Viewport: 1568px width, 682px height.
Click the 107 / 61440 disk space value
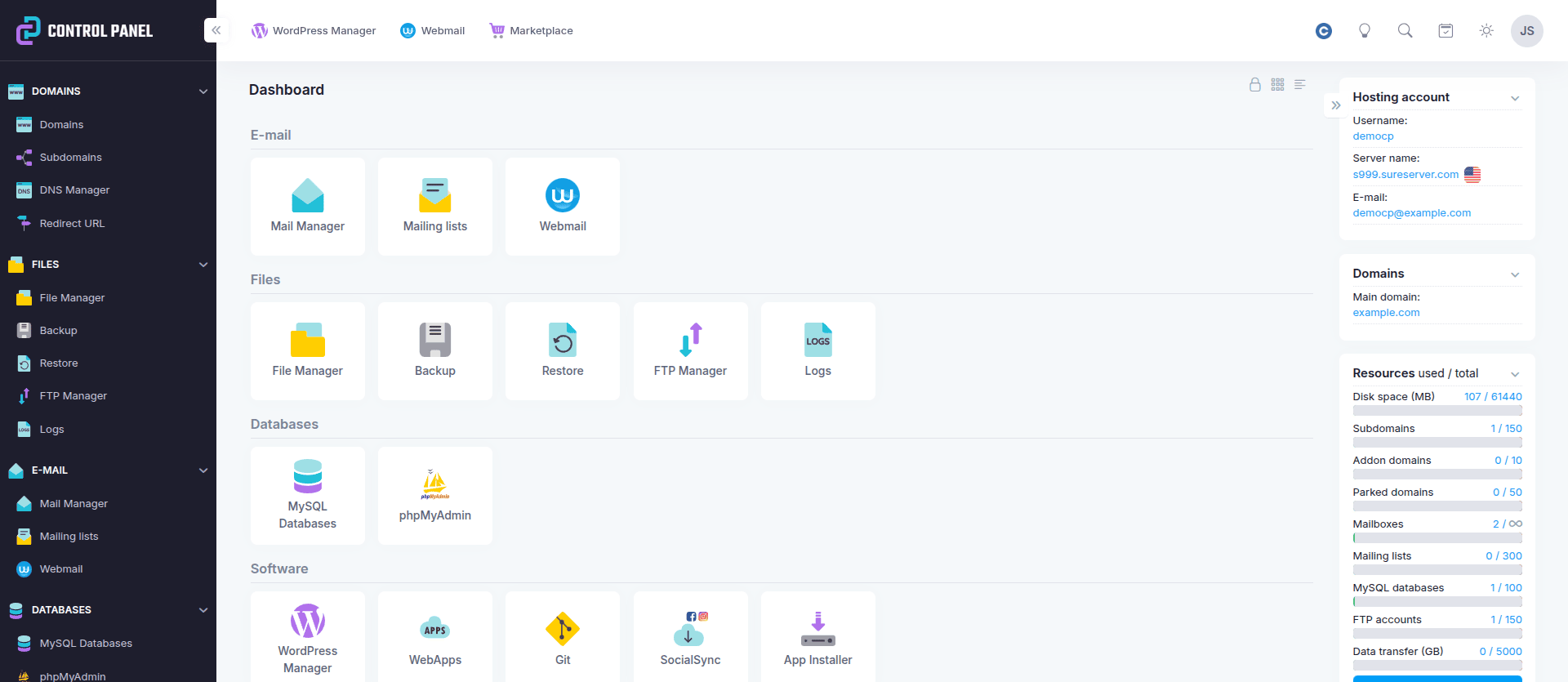(1493, 397)
